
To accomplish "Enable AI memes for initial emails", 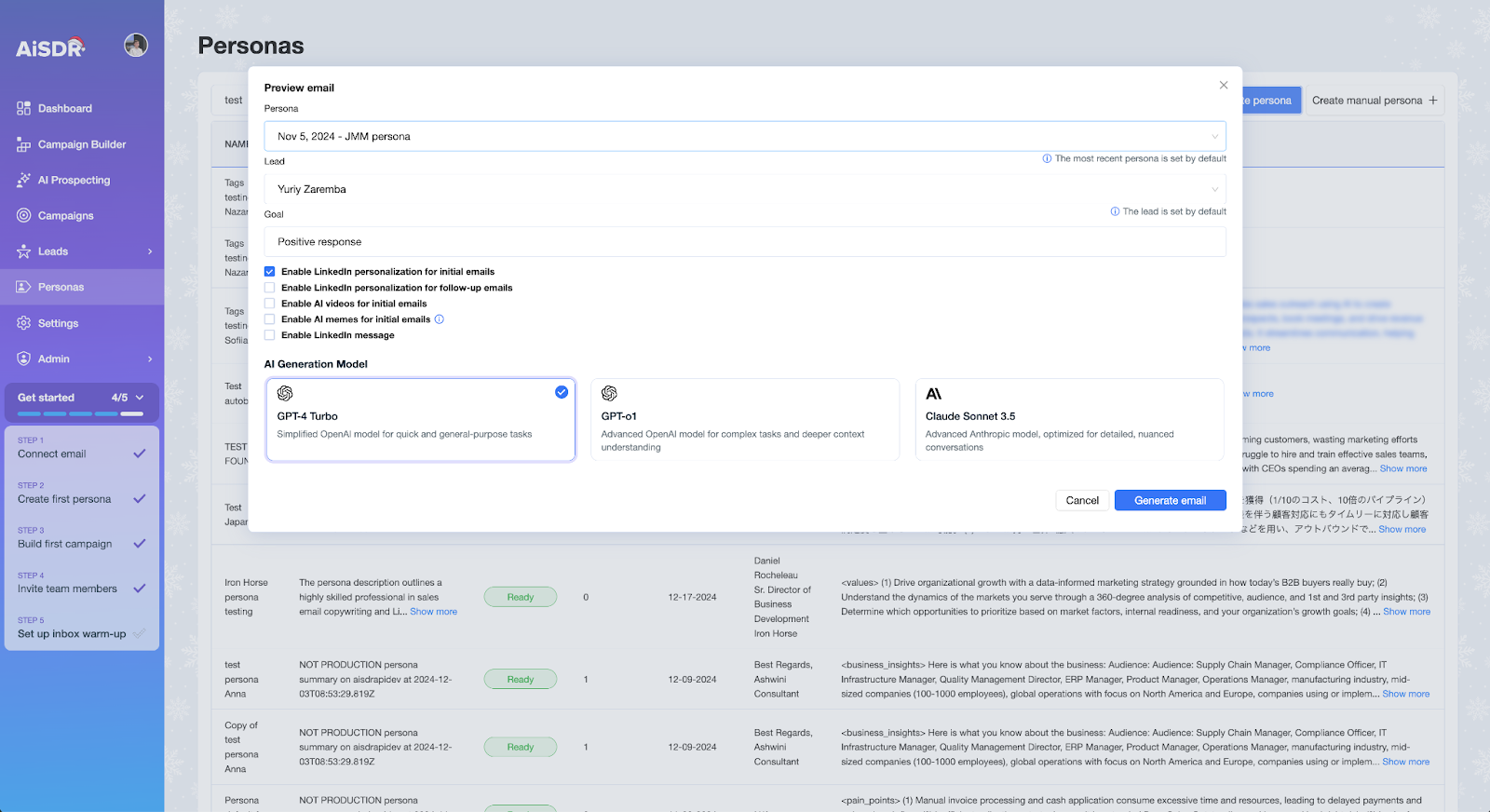I will [270, 319].
